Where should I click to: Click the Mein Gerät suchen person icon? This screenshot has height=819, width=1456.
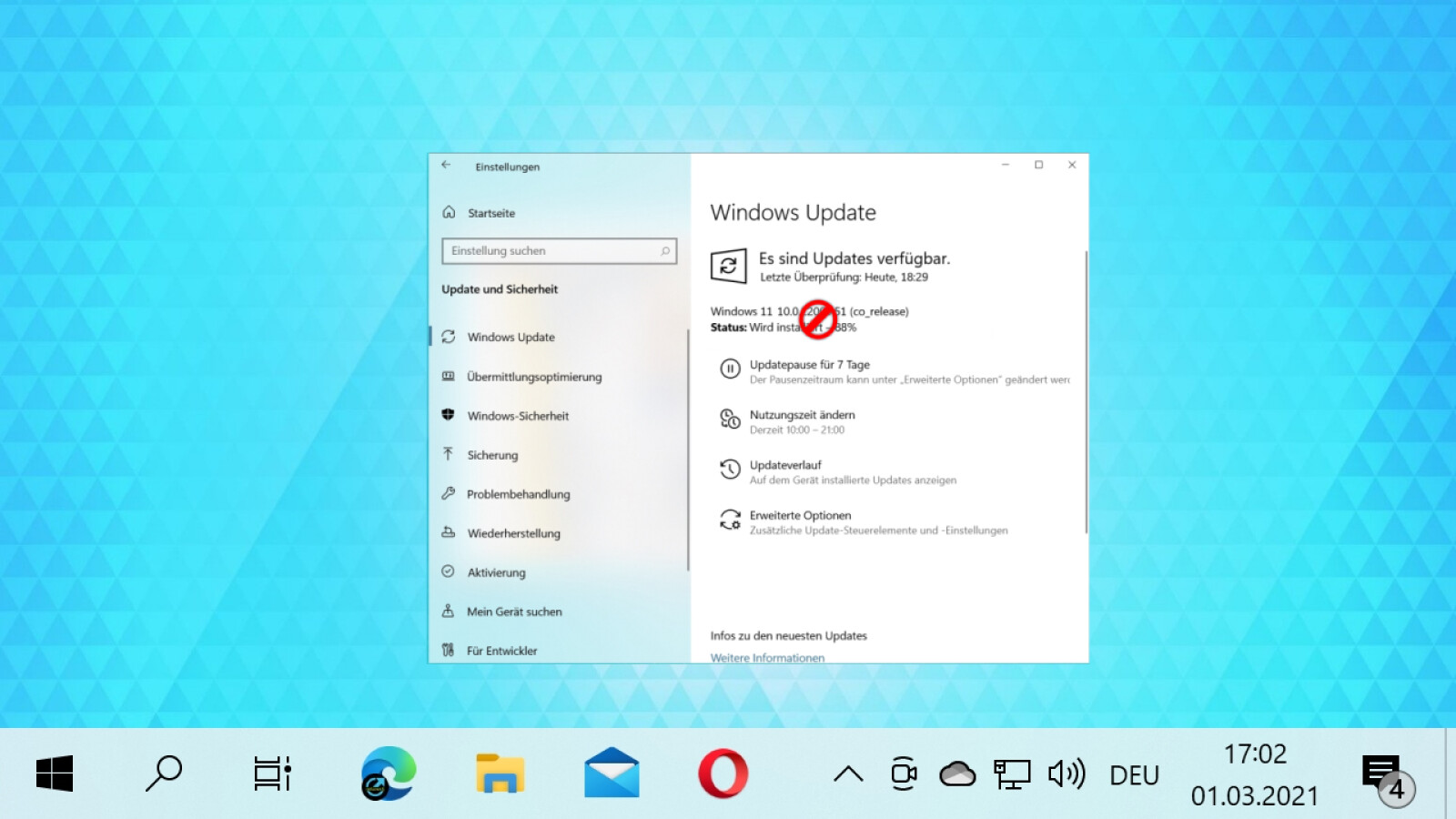point(448,611)
